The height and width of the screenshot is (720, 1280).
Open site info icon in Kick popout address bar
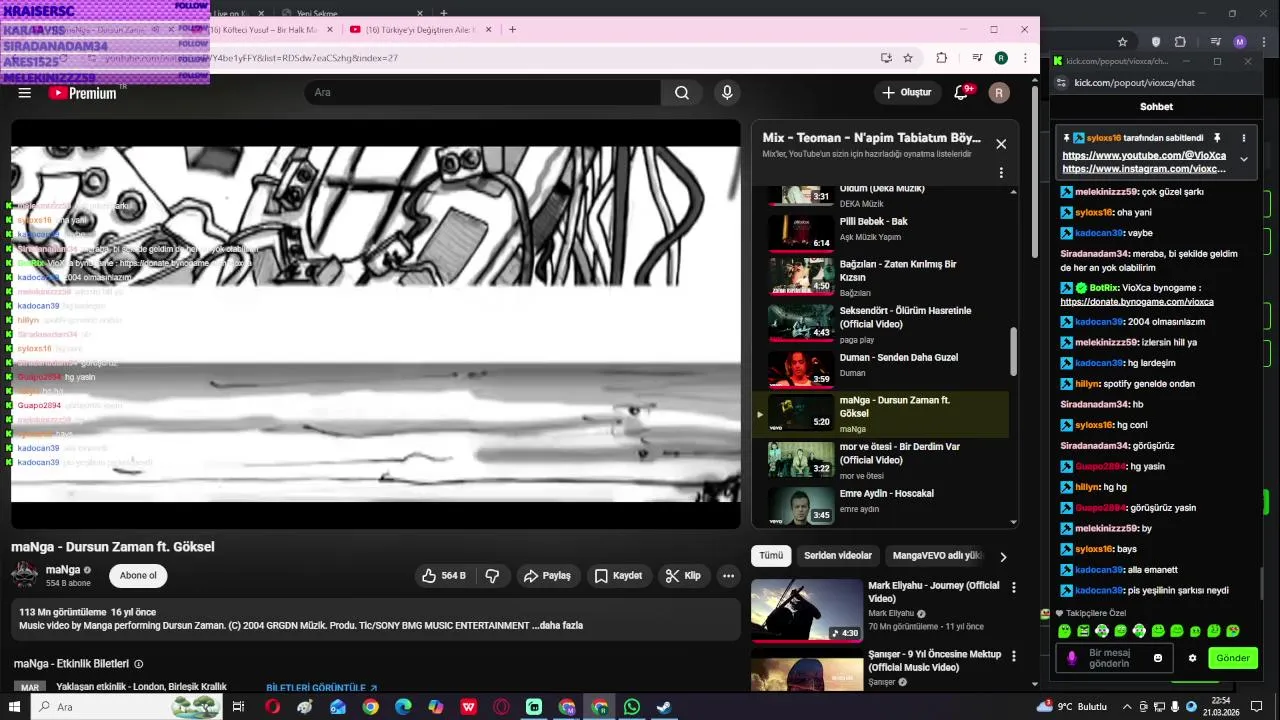click(1060, 83)
